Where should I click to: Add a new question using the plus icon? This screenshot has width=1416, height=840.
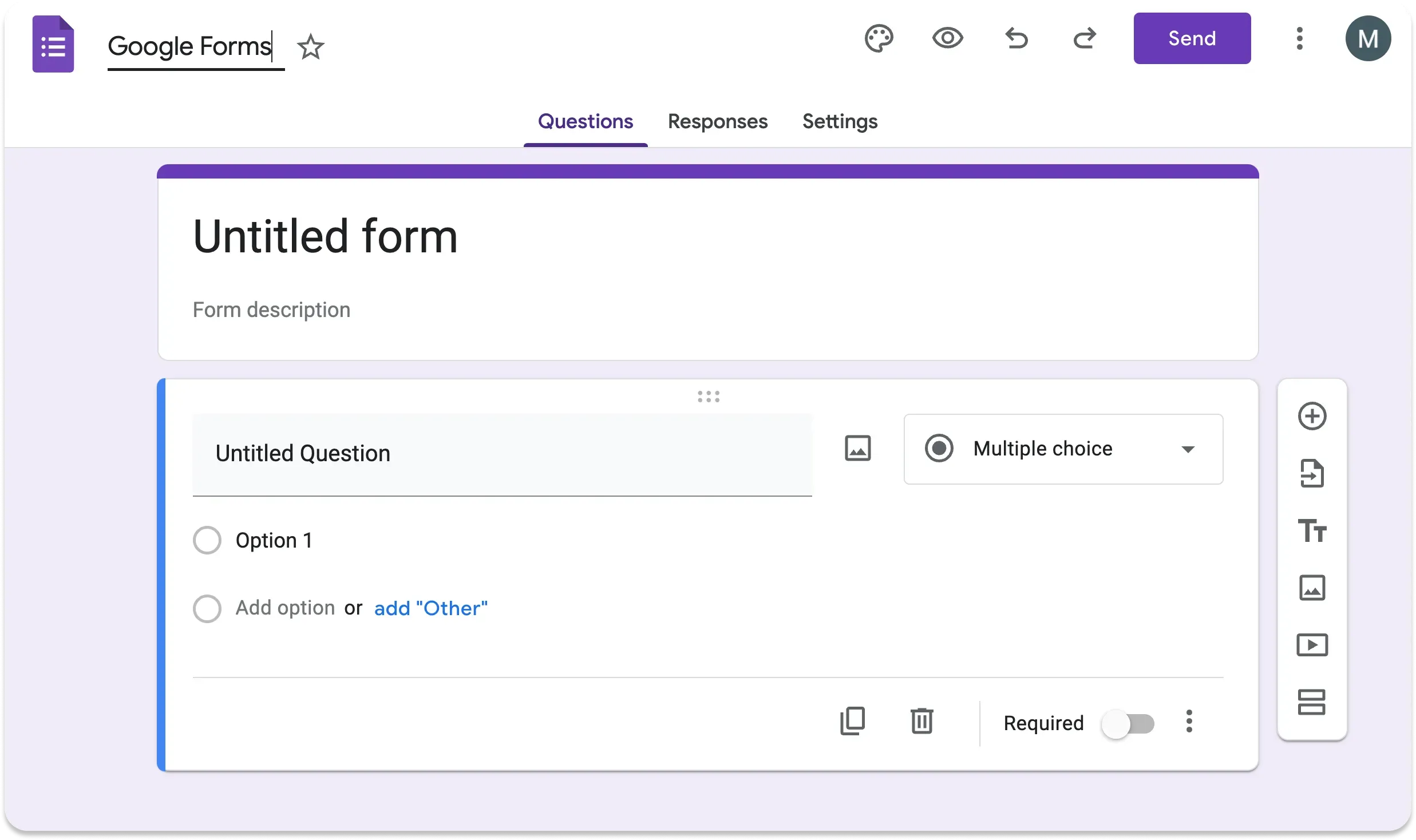(1313, 416)
